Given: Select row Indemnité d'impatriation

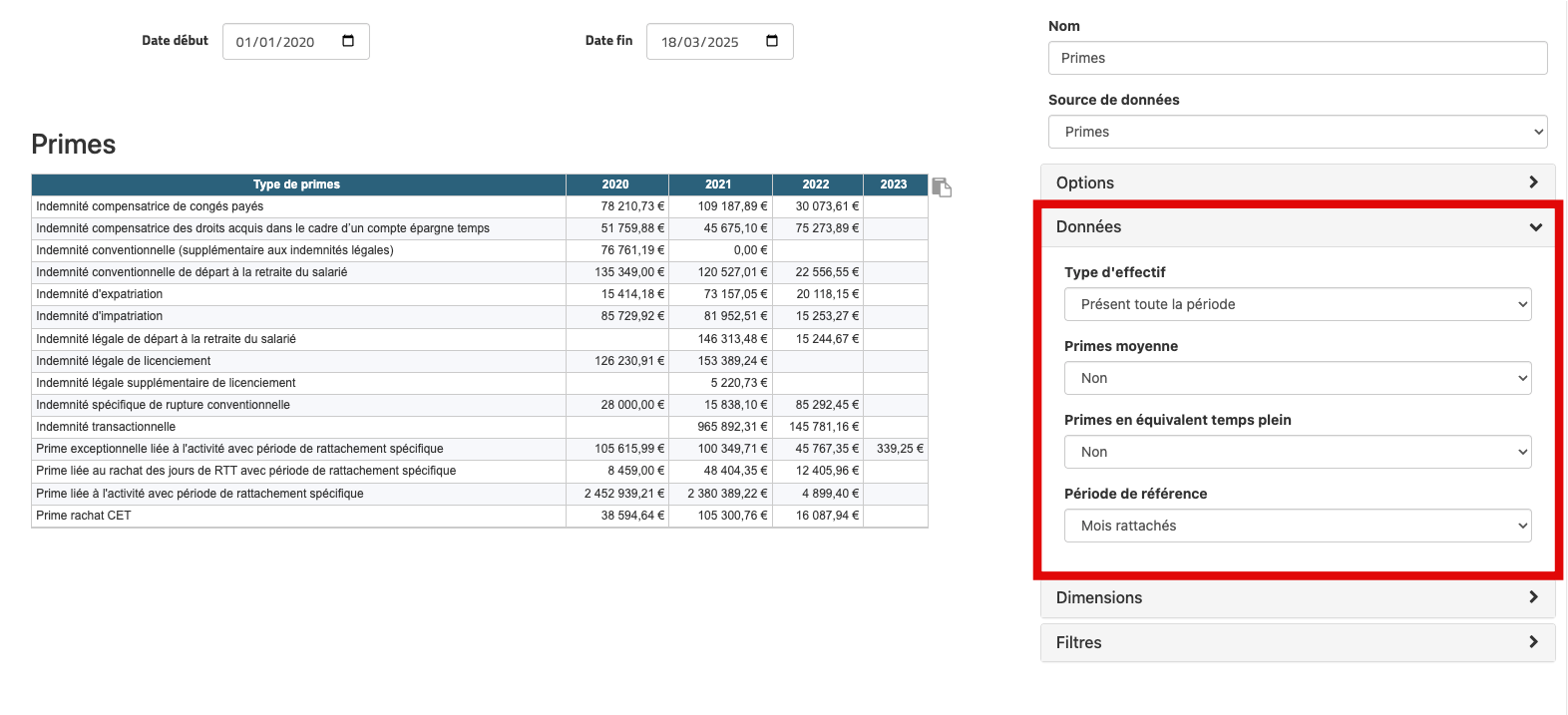Looking at the screenshot, I should (480, 316).
